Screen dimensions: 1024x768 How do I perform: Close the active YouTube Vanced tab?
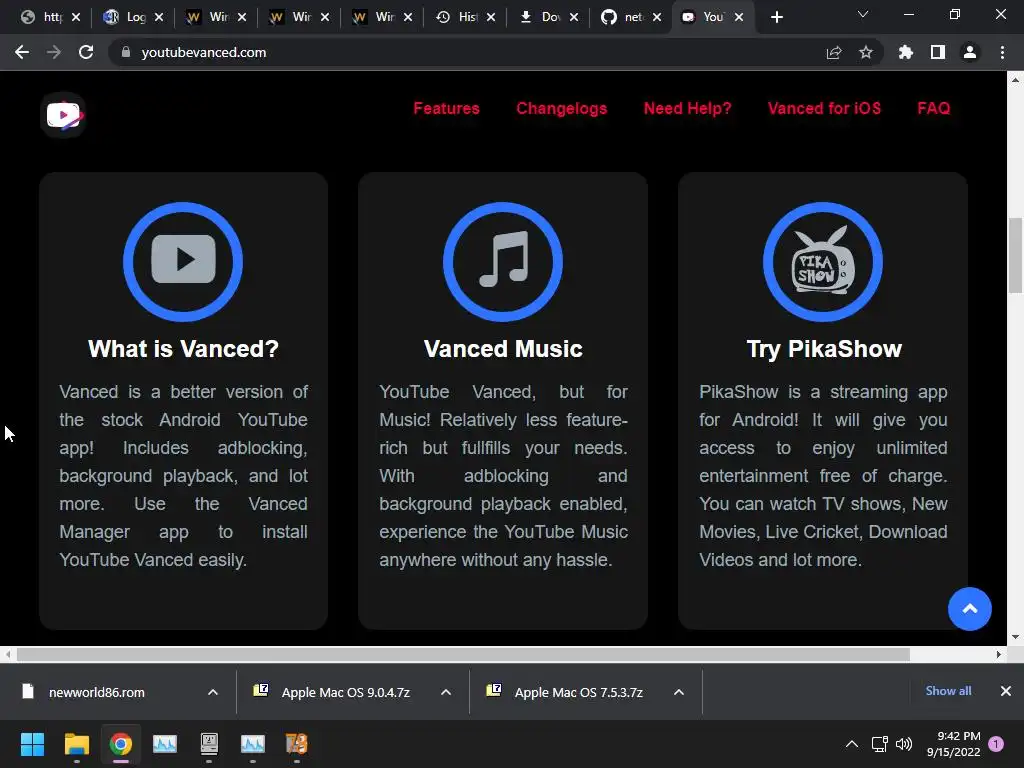pos(739,17)
